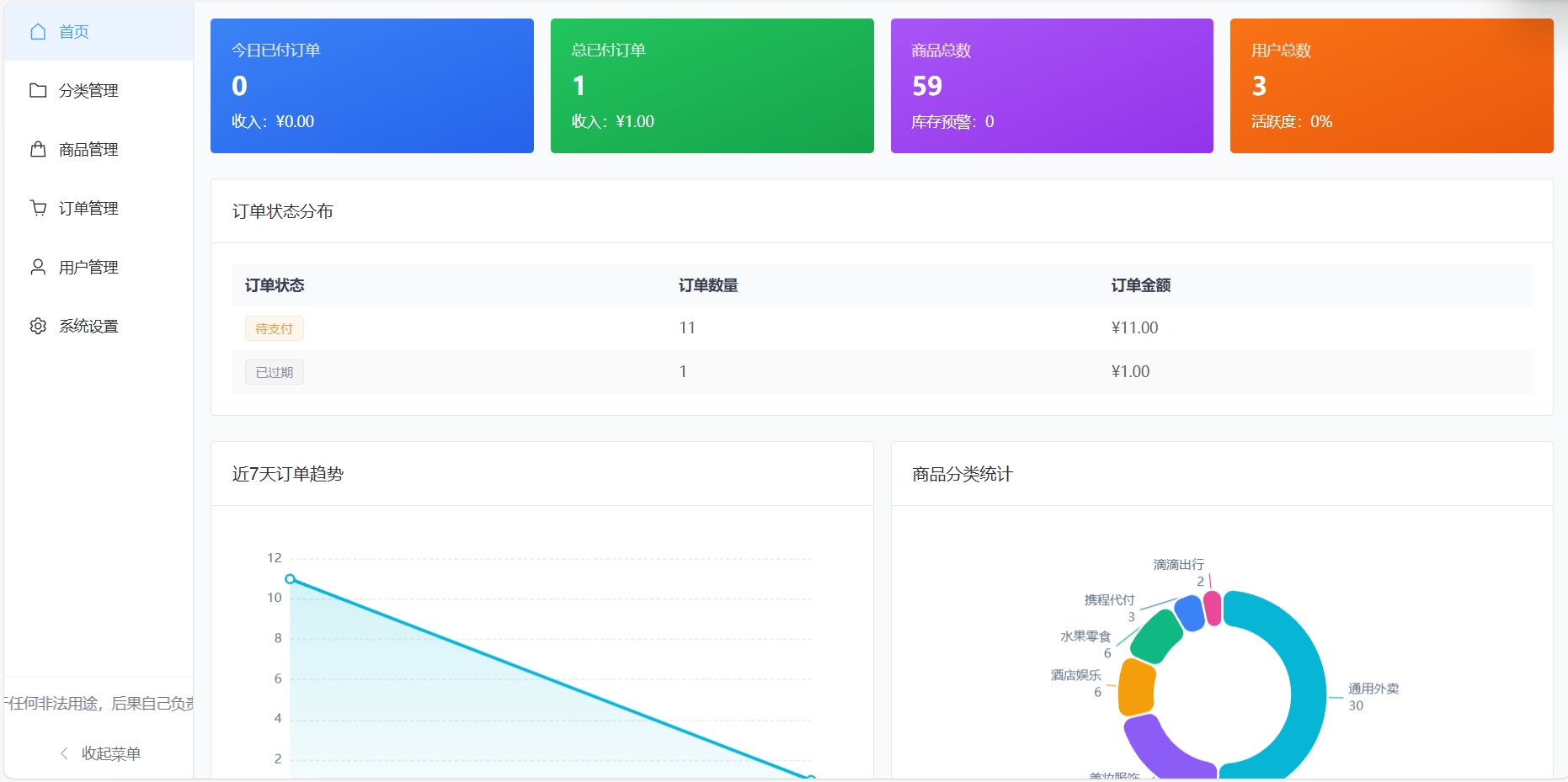This screenshot has width=1568, height=782.
Task: Click the shopping bag icon for 商品管理
Action: [38, 149]
